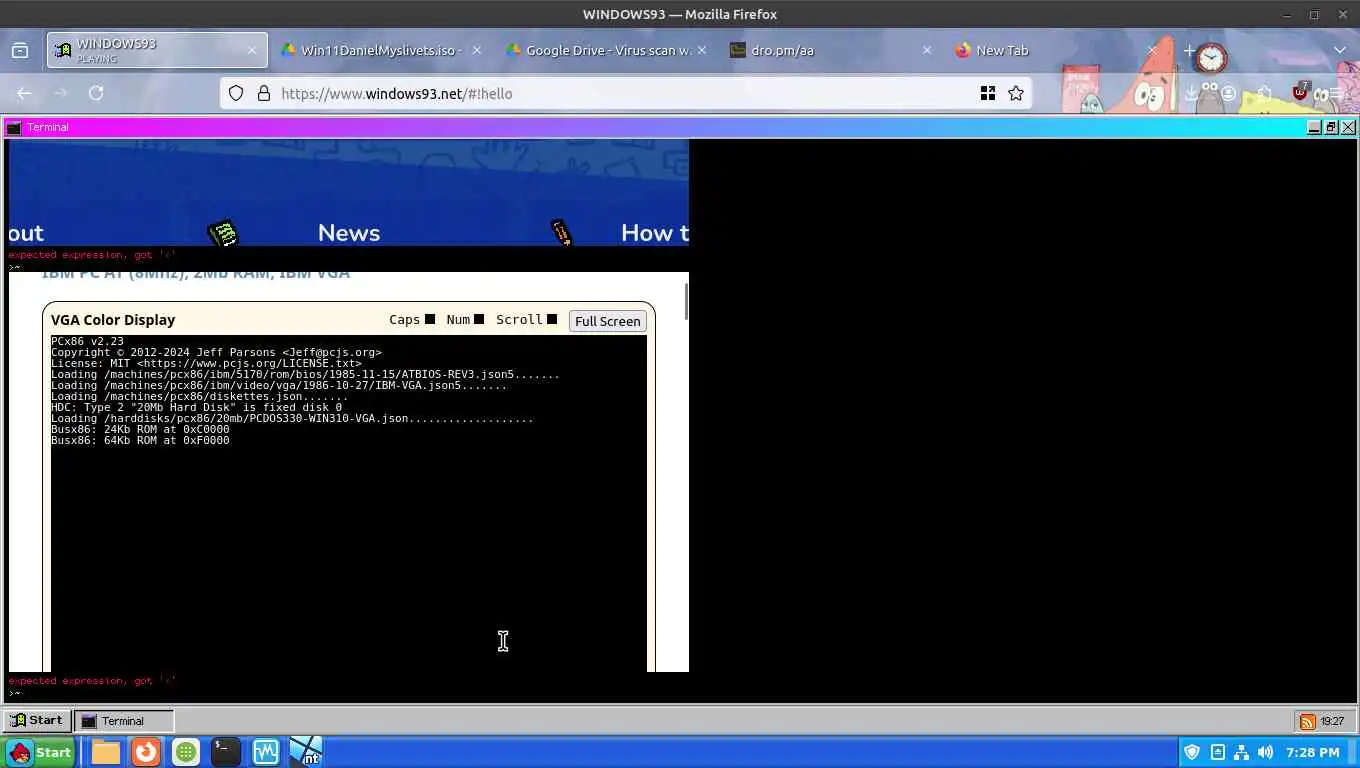The width and height of the screenshot is (1360, 768).
Task: Click inside the VGA Color Display screen
Action: [x=349, y=503]
